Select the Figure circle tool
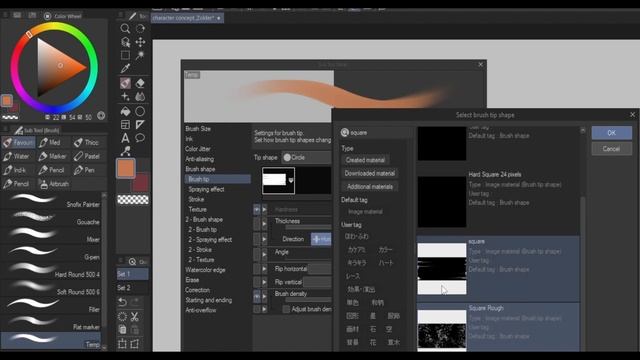The height and width of the screenshot is (360, 640). [140, 111]
